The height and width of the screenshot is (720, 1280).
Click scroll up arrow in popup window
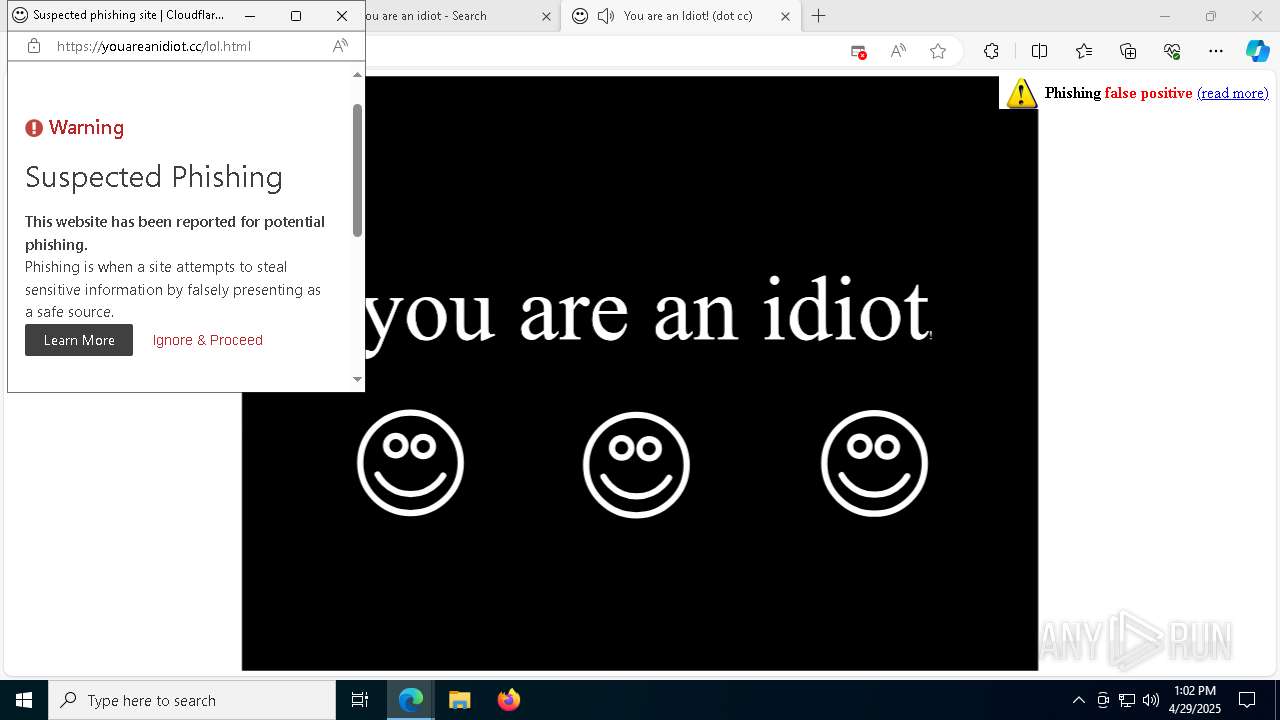coord(357,75)
